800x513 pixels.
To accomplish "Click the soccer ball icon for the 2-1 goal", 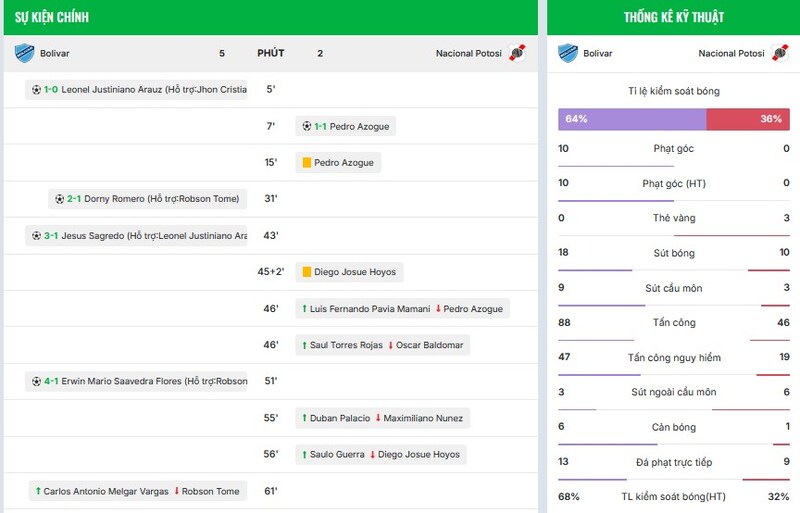I will (60, 199).
